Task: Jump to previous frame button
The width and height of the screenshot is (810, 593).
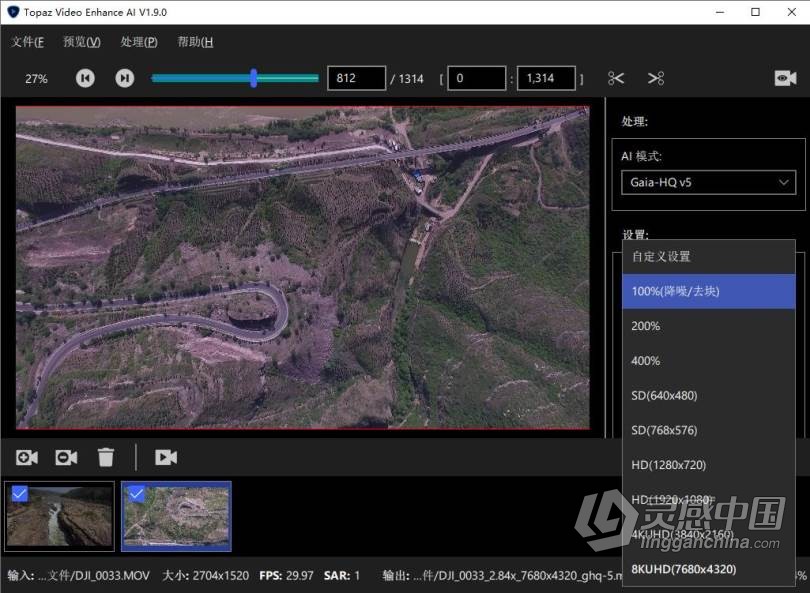Action: (85, 79)
